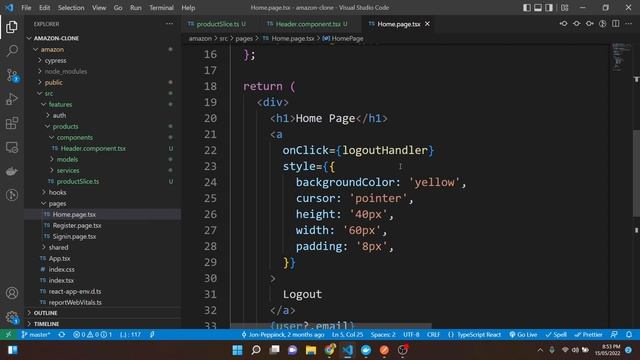Click master branch in status bar
The height and width of the screenshot is (360, 640).
(x=36, y=334)
